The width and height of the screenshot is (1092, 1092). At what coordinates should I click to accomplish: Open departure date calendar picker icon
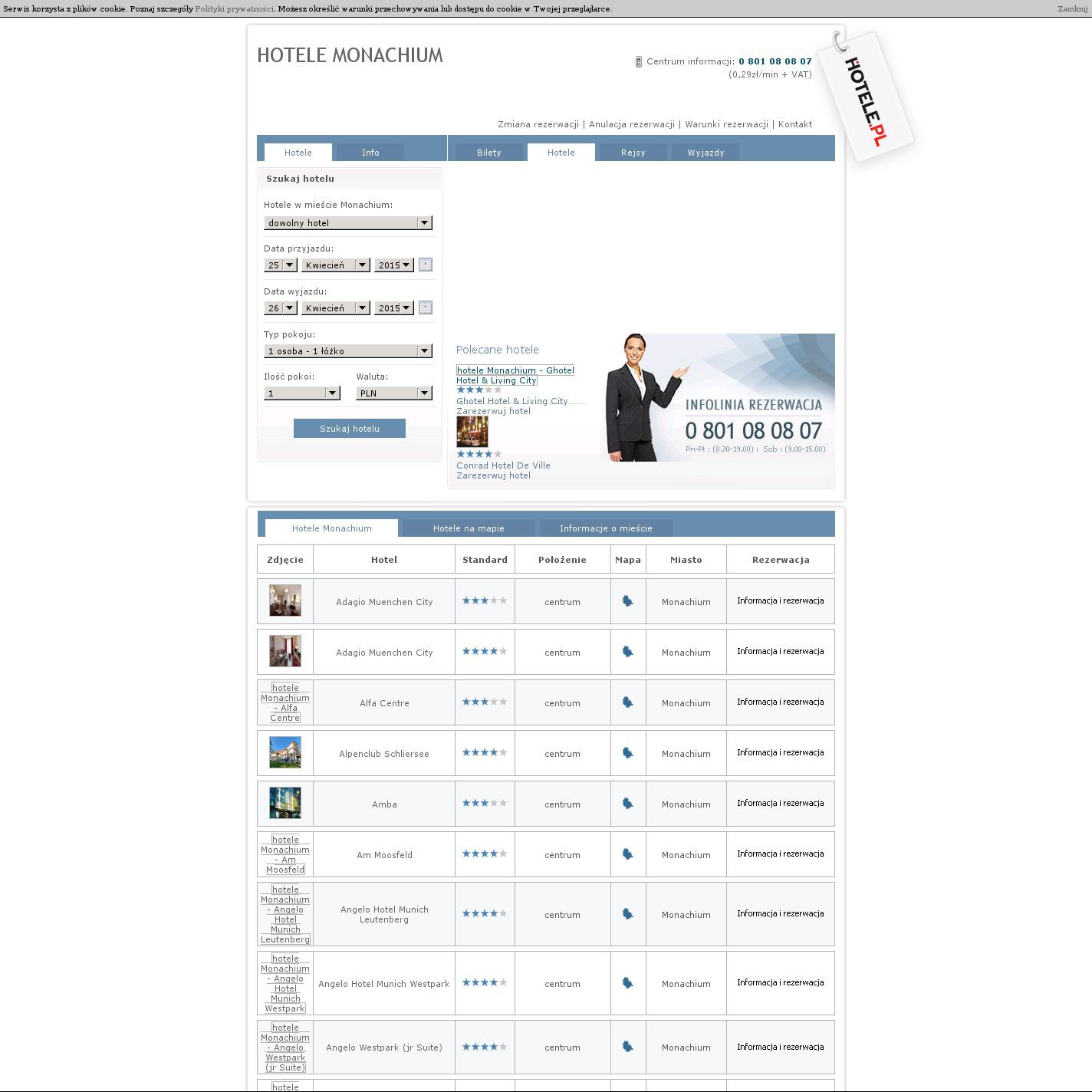(x=426, y=308)
